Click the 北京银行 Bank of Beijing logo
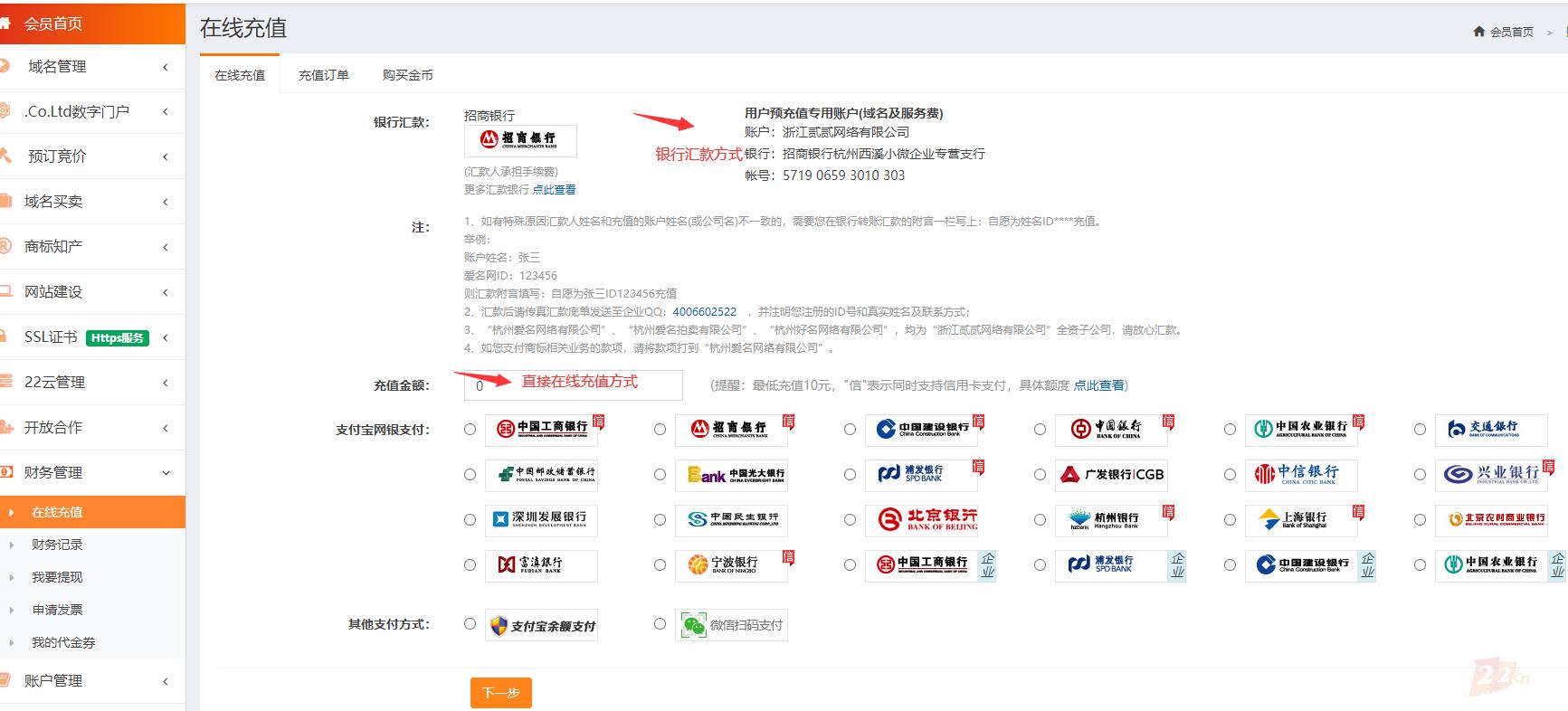The width and height of the screenshot is (1568, 711). click(x=921, y=520)
